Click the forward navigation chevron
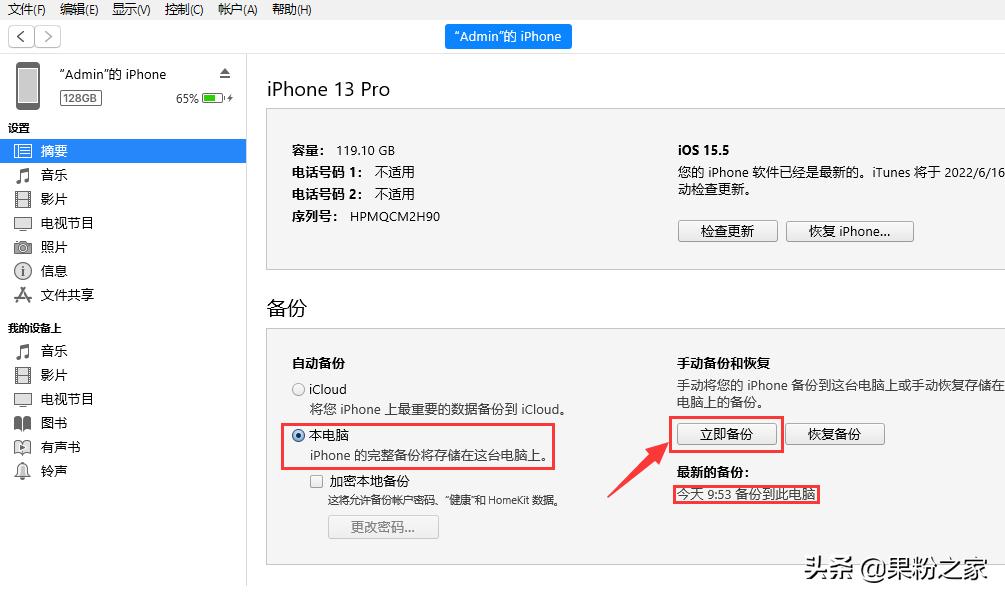 pyautogui.click(x=46, y=36)
